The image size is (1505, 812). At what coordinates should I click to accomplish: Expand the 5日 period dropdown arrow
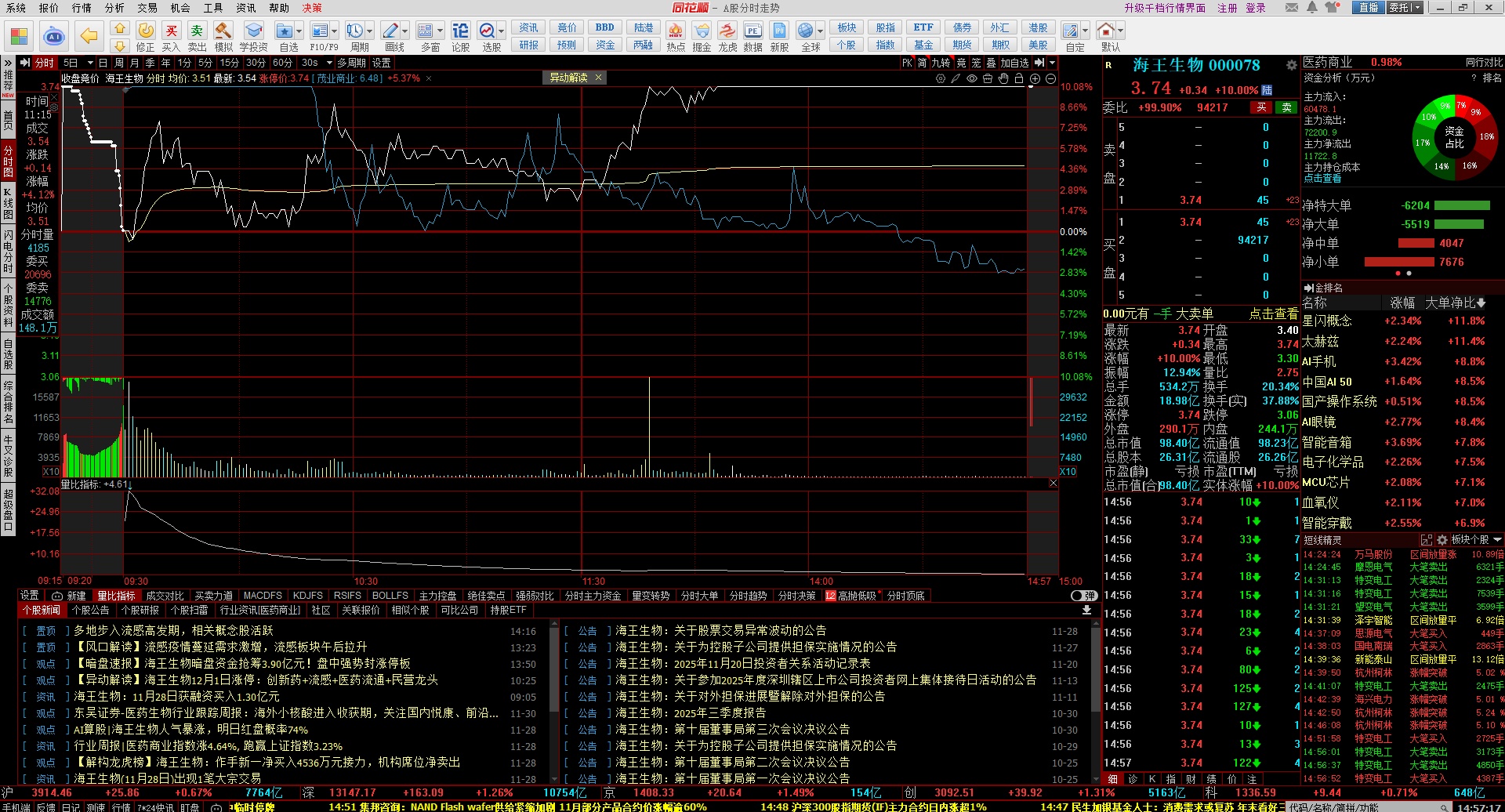tap(90, 63)
